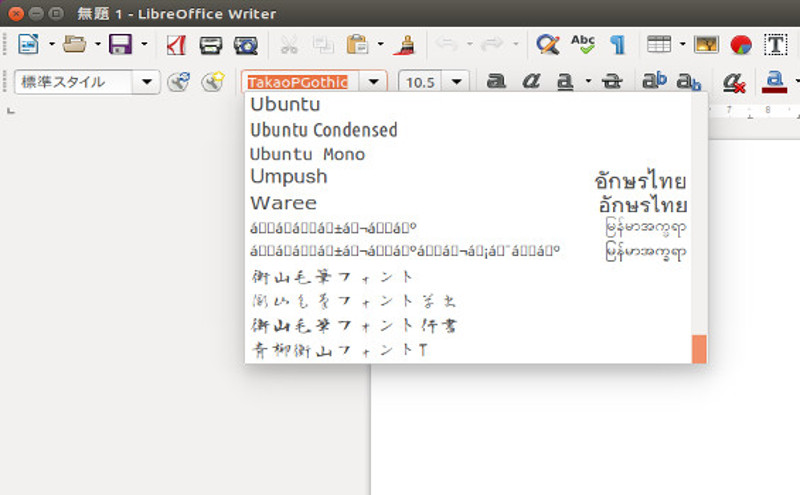Click the ruler tab stop selector

point(11,110)
